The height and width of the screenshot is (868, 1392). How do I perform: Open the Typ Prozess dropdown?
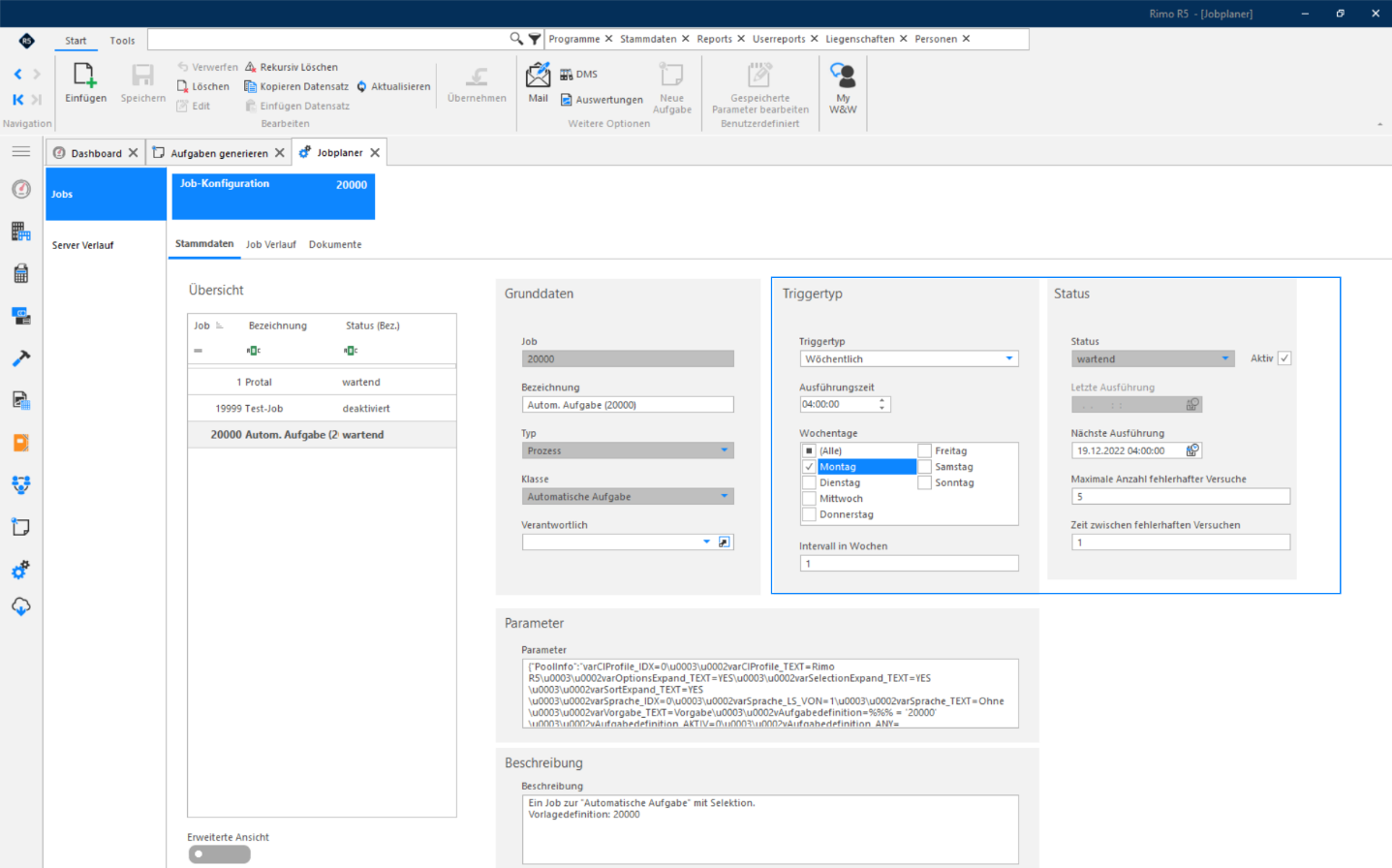coord(724,450)
